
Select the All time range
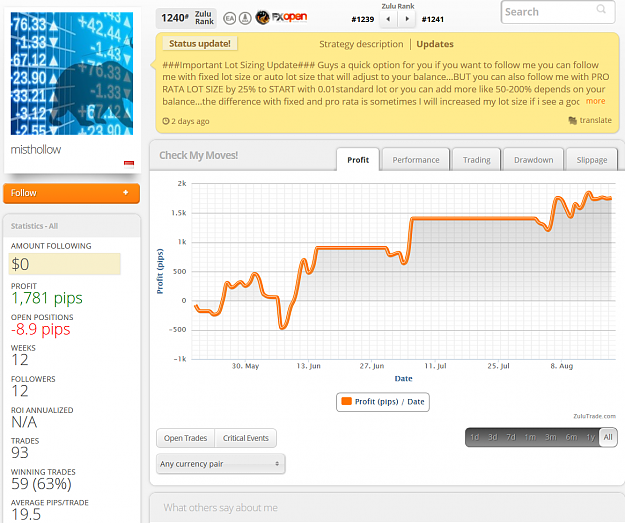click(x=608, y=437)
